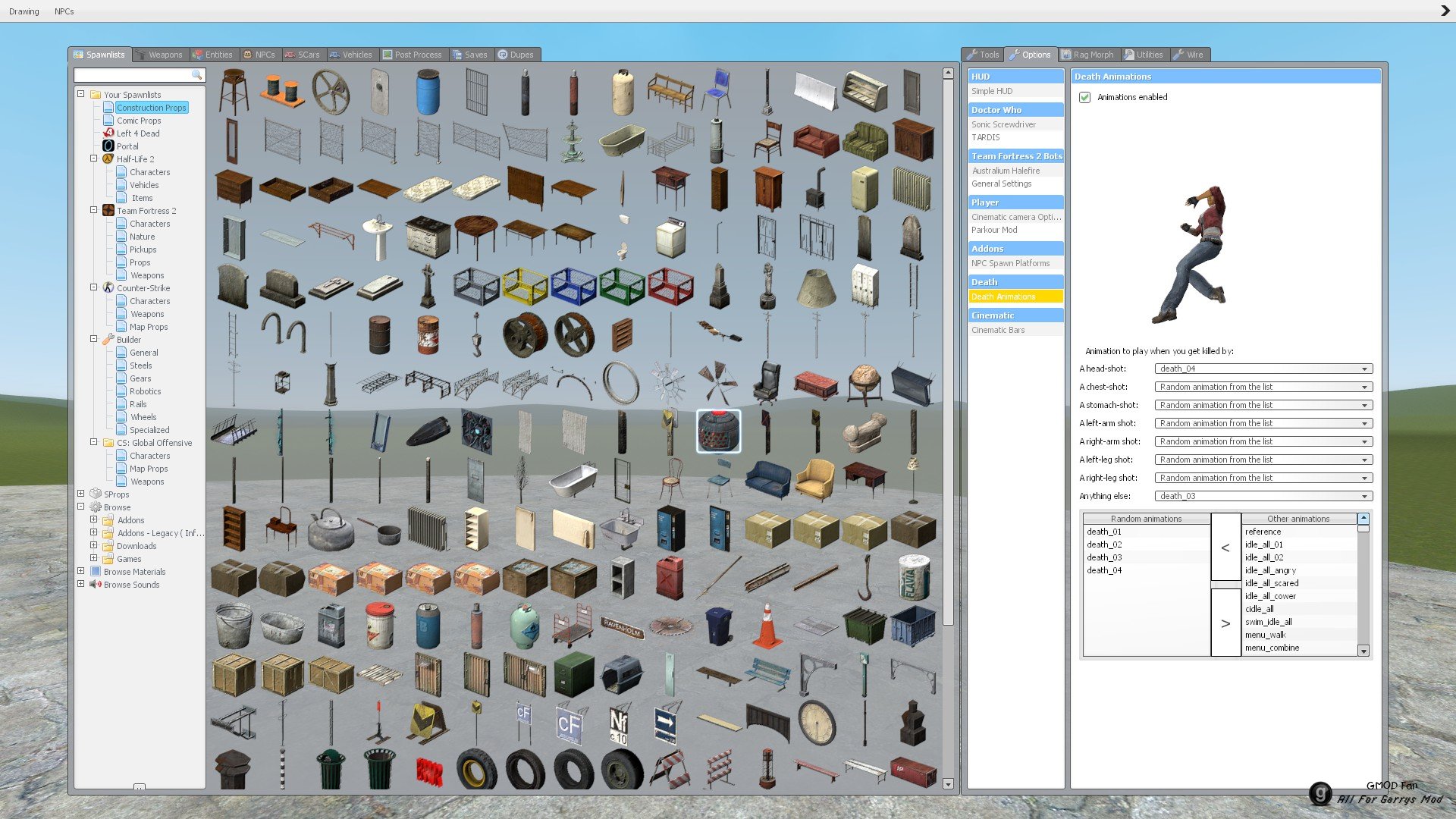Open NPC Spawn Platforms options
The width and height of the screenshot is (1456, 819).
click(1015, 263)
